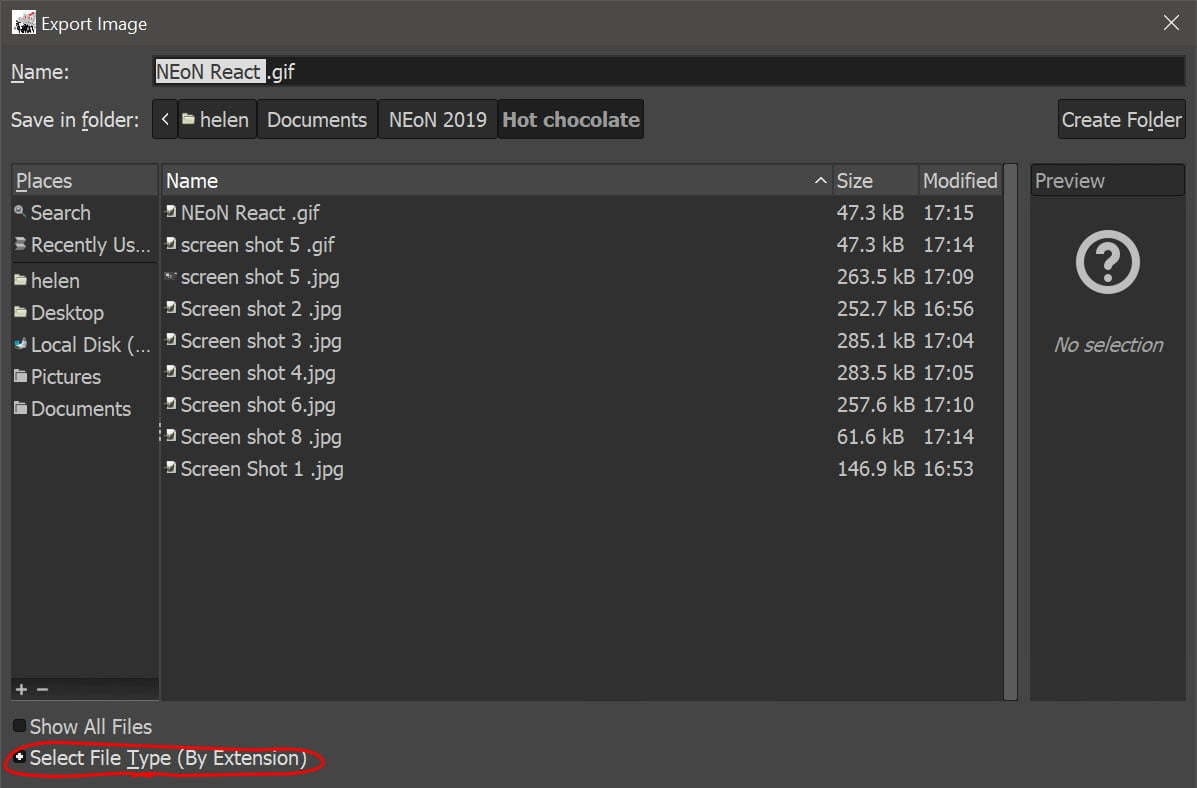Click the file list vertical scrollbar
Screen dimensions: 1197x788
point(1010,431)
